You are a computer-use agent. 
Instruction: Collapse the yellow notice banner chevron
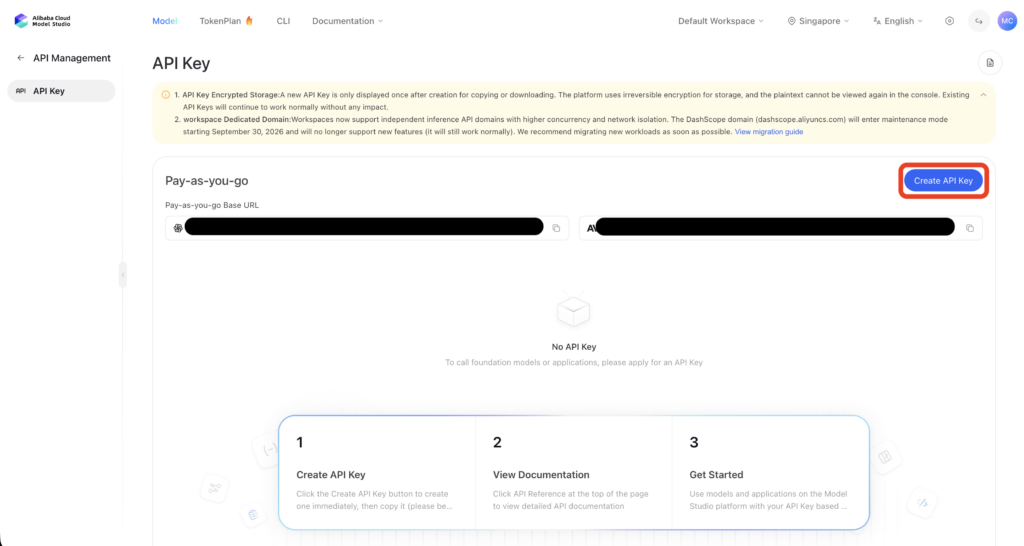[x=983, y=95]
